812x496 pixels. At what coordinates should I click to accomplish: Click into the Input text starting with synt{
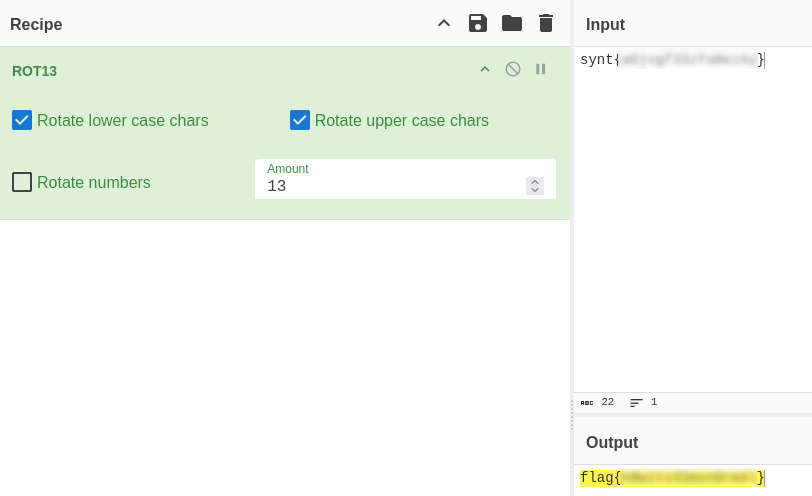coord(672,60)
